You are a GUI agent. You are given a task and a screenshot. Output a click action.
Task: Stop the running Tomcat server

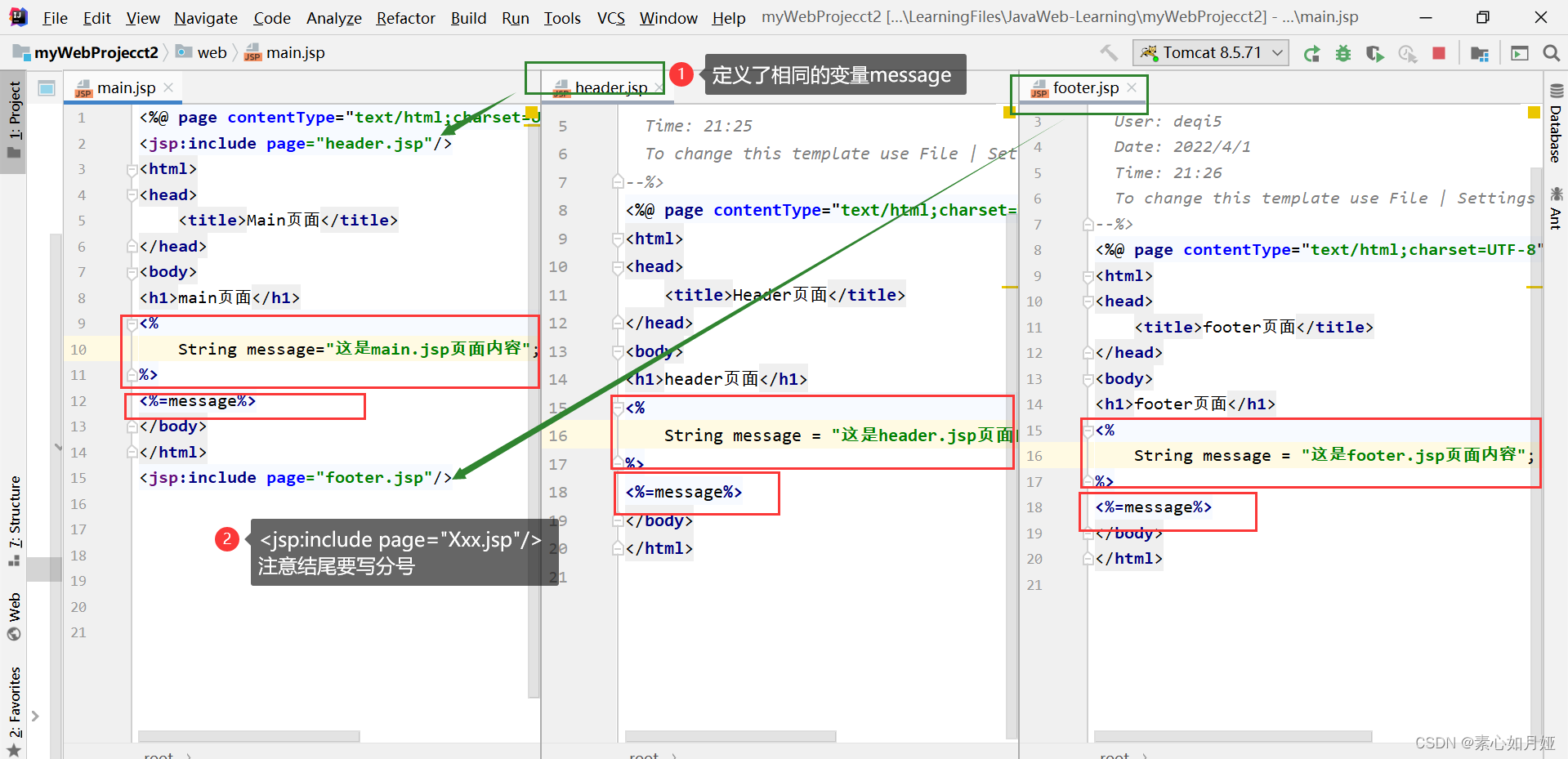point(1439,53)
